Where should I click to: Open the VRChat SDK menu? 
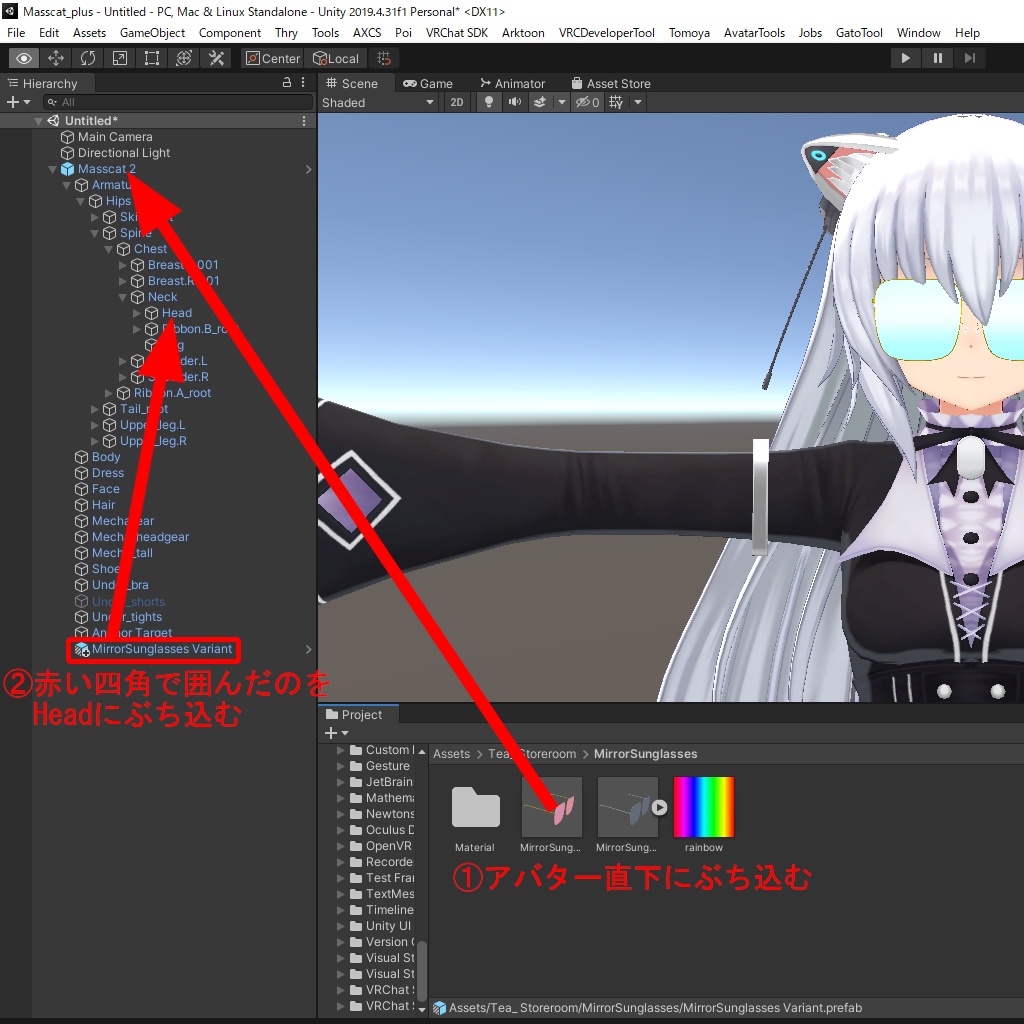pos(456,33)
